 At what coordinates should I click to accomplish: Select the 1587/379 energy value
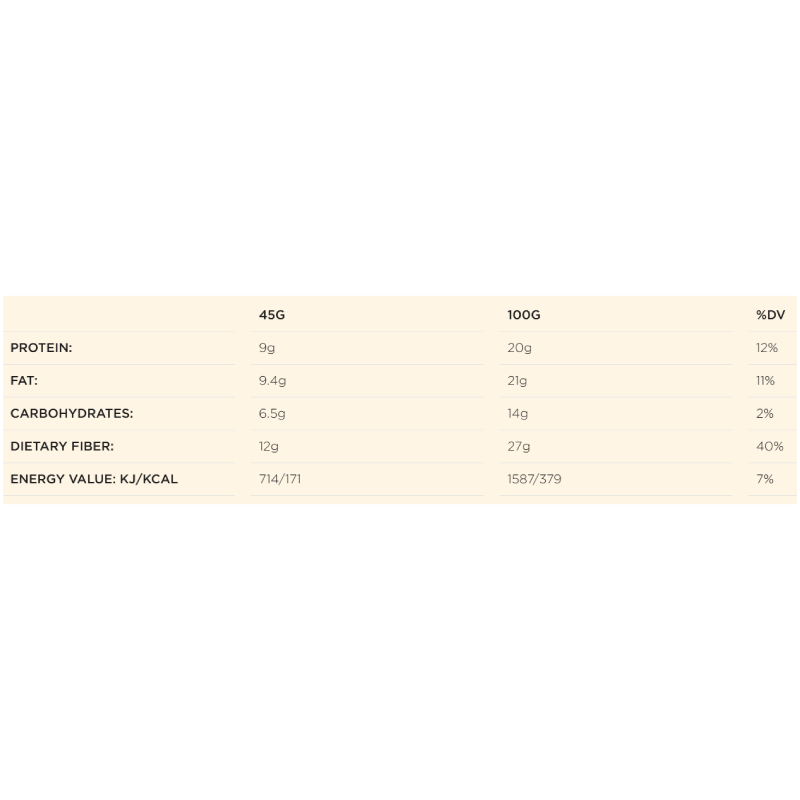click(534, 479)
